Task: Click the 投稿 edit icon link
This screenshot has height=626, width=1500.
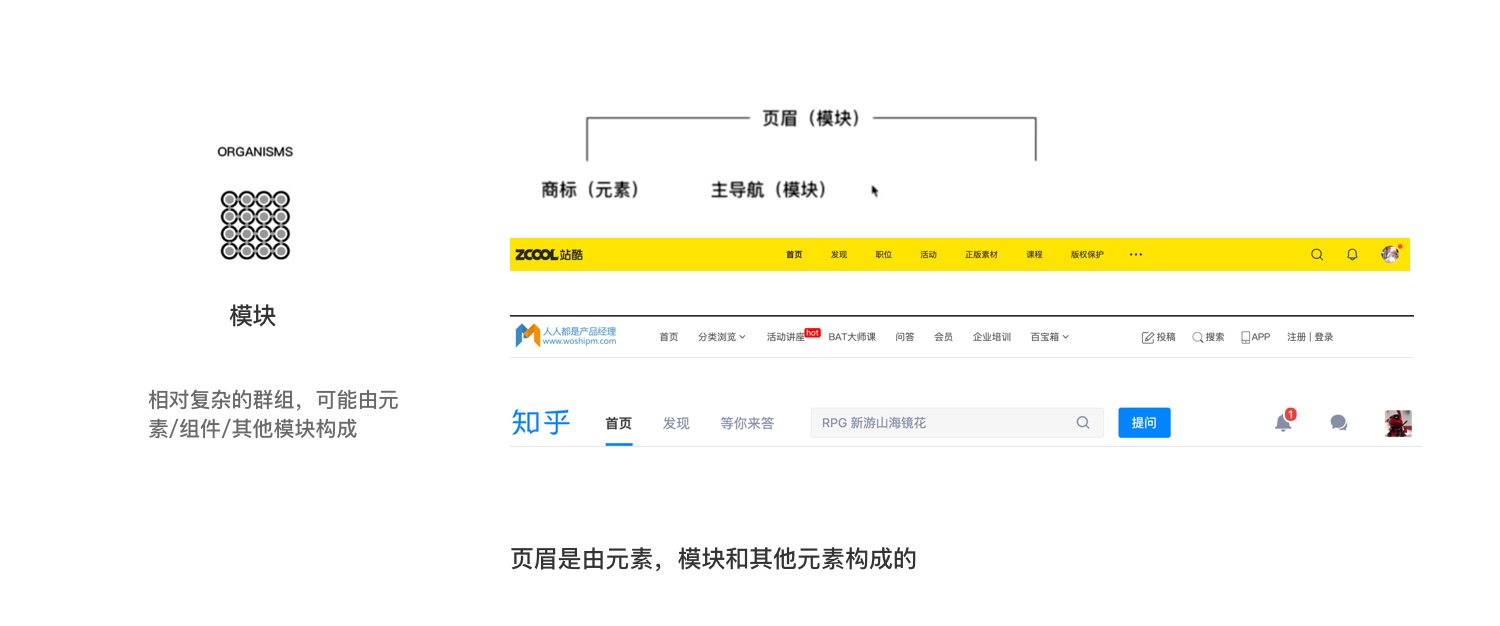Action: [1159, 337]
